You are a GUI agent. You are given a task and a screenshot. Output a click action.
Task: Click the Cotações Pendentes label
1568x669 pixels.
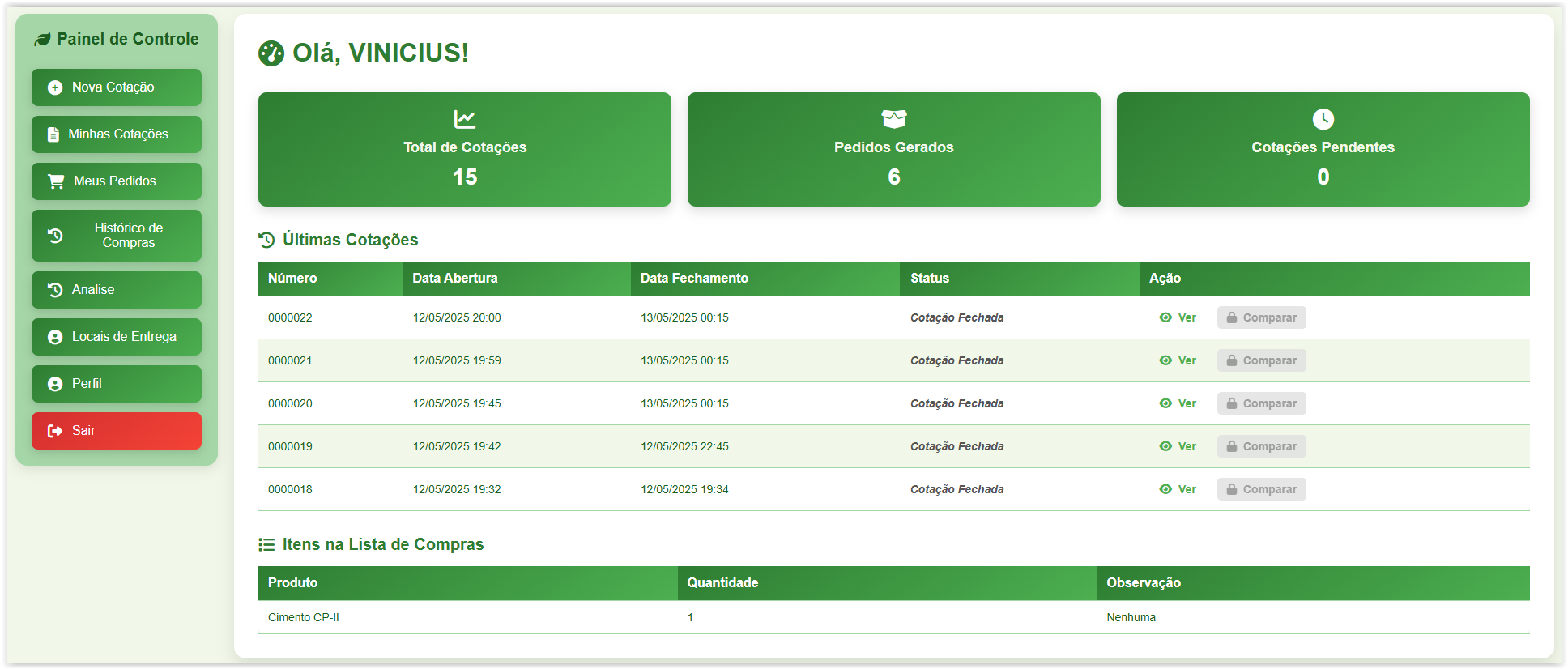(x=1323, y=147)
